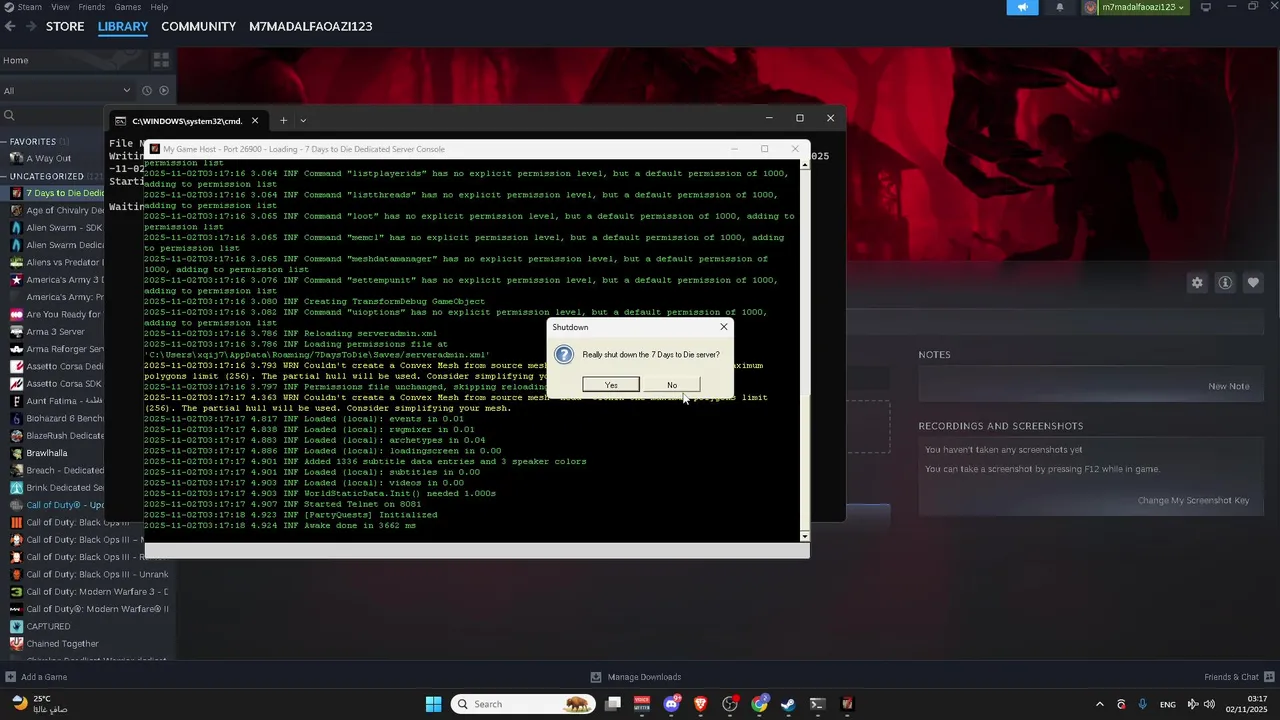Show hidden system tray icons chevron
The image size is (1280, 720).
click(1100, 704)
